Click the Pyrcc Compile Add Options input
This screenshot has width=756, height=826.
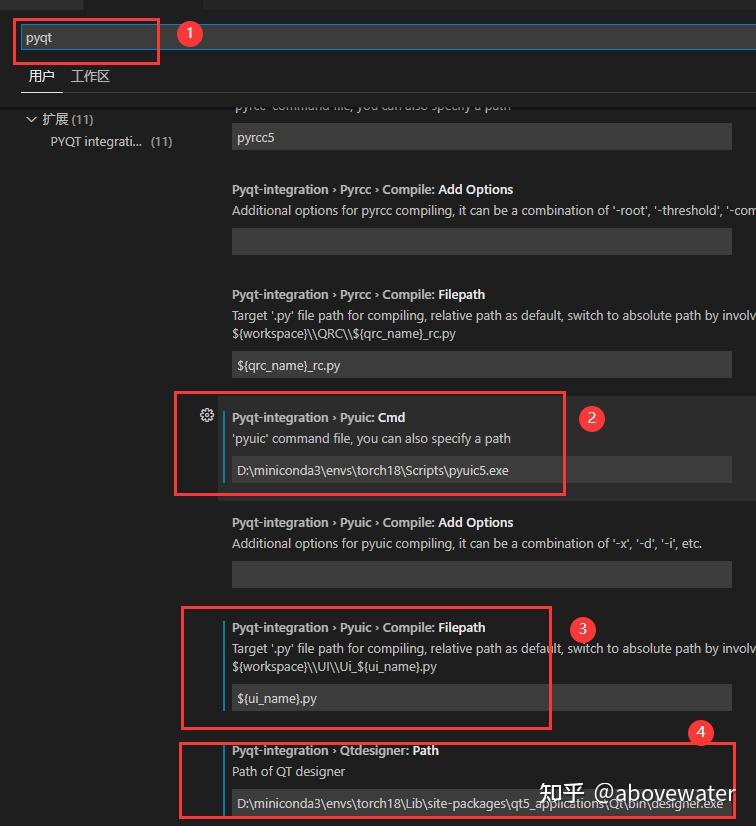pos(482,242)
